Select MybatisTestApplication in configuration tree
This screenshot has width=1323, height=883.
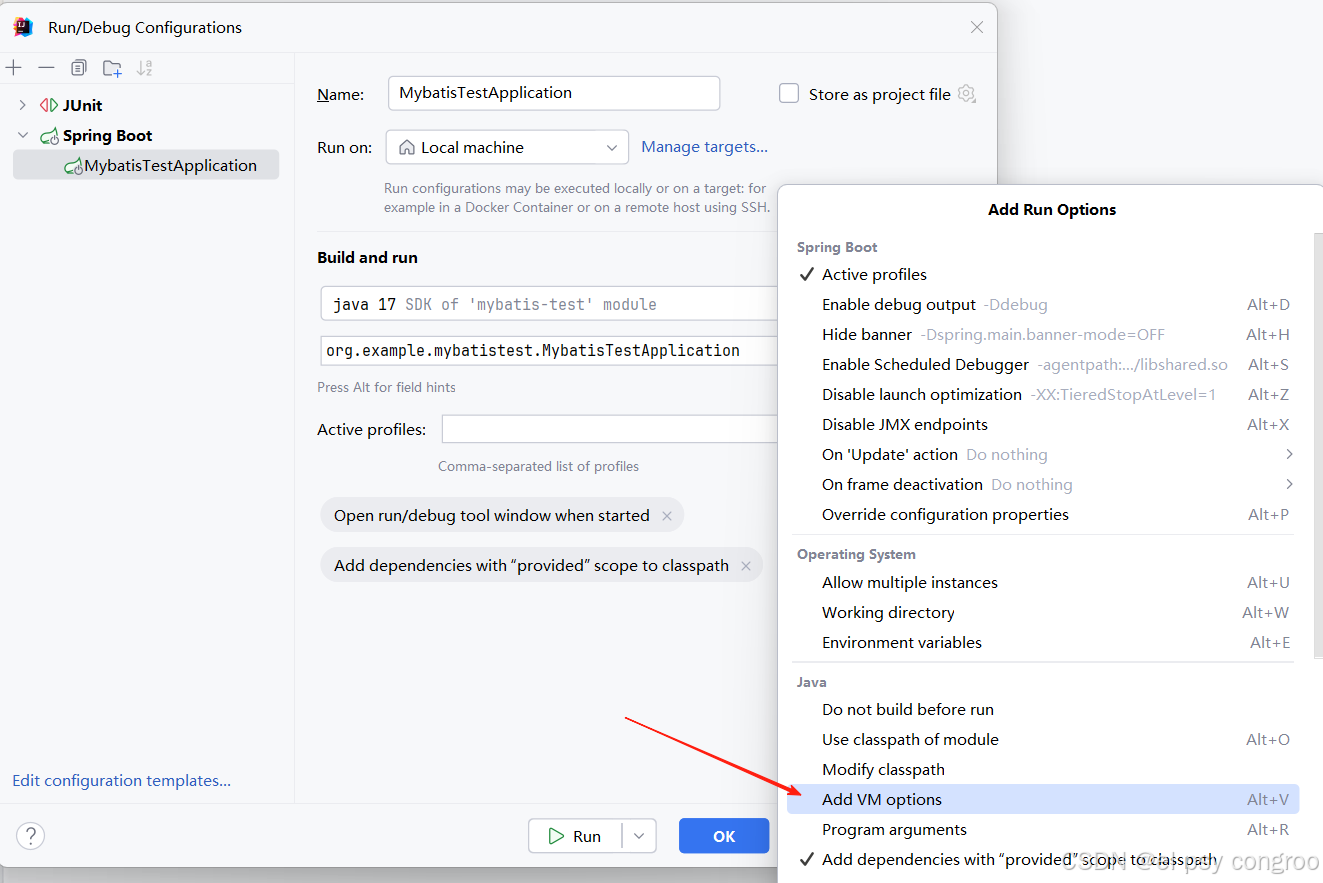pyautogui.click(x=146, y=166)
